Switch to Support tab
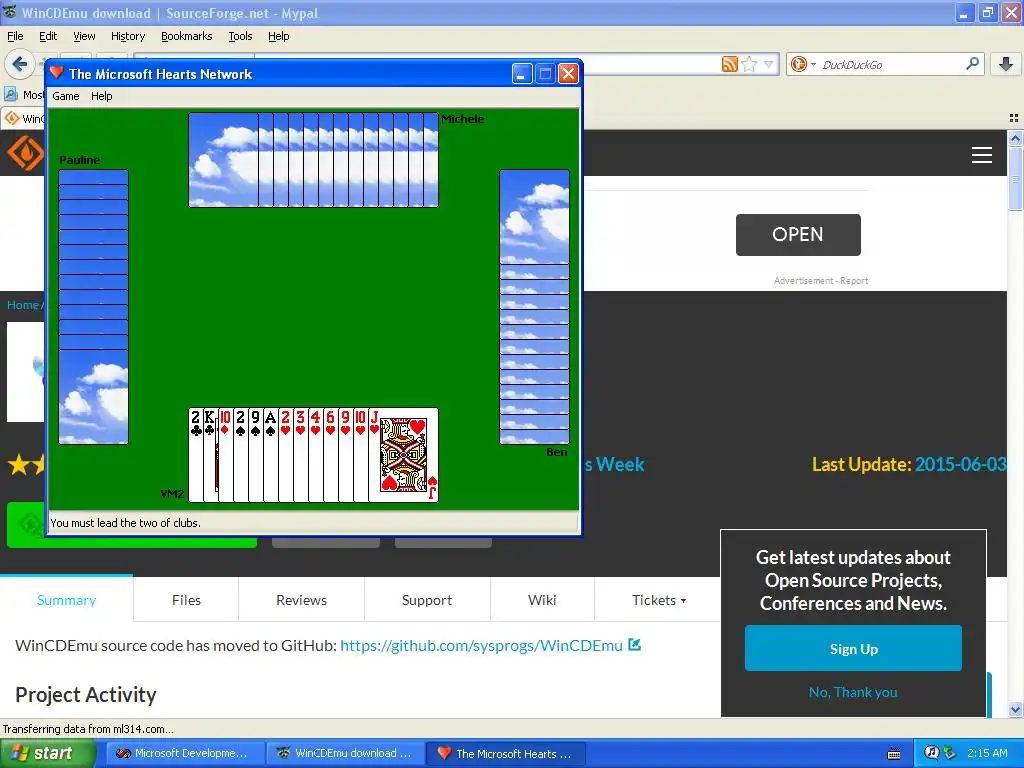This screenshot has width=1024, height=768. [426, 600]
